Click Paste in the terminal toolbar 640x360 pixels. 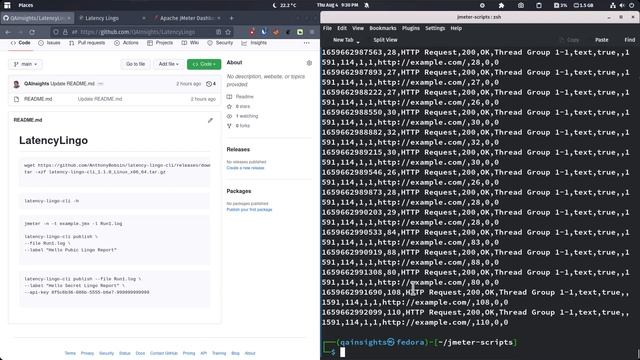click(x=602, y=40)
